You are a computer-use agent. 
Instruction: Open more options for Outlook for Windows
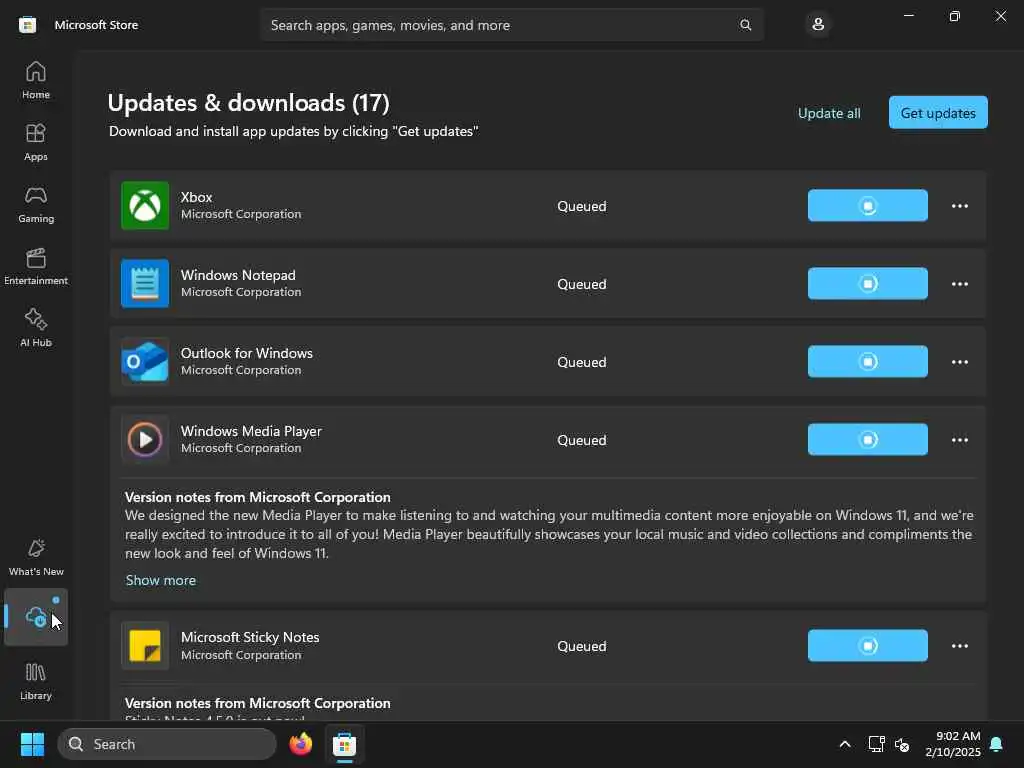[x=959, y=362]
